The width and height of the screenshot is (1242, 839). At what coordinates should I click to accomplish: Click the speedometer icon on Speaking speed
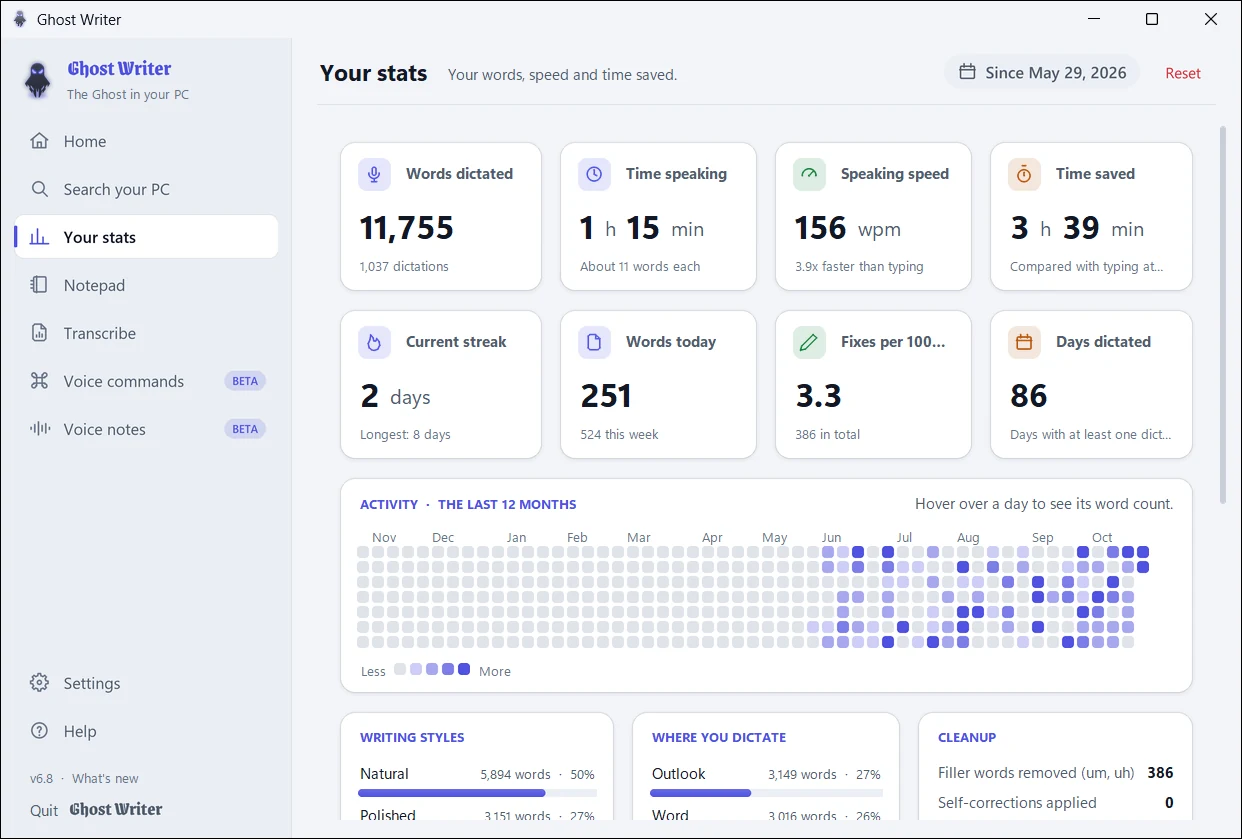click(809, 174)
